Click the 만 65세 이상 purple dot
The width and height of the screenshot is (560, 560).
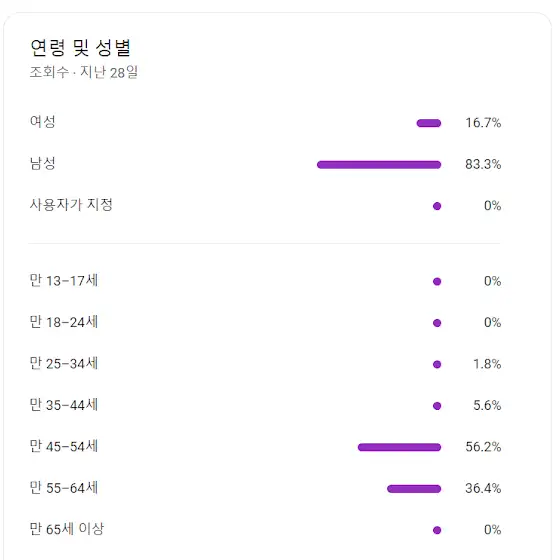click(437, 530)
